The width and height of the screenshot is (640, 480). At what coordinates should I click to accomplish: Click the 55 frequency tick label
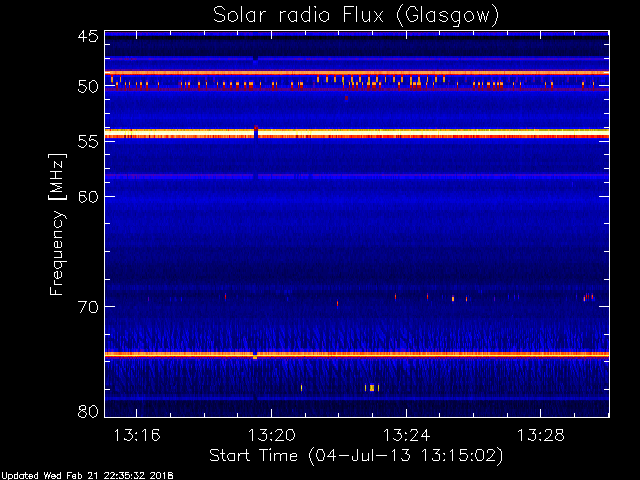87,142
